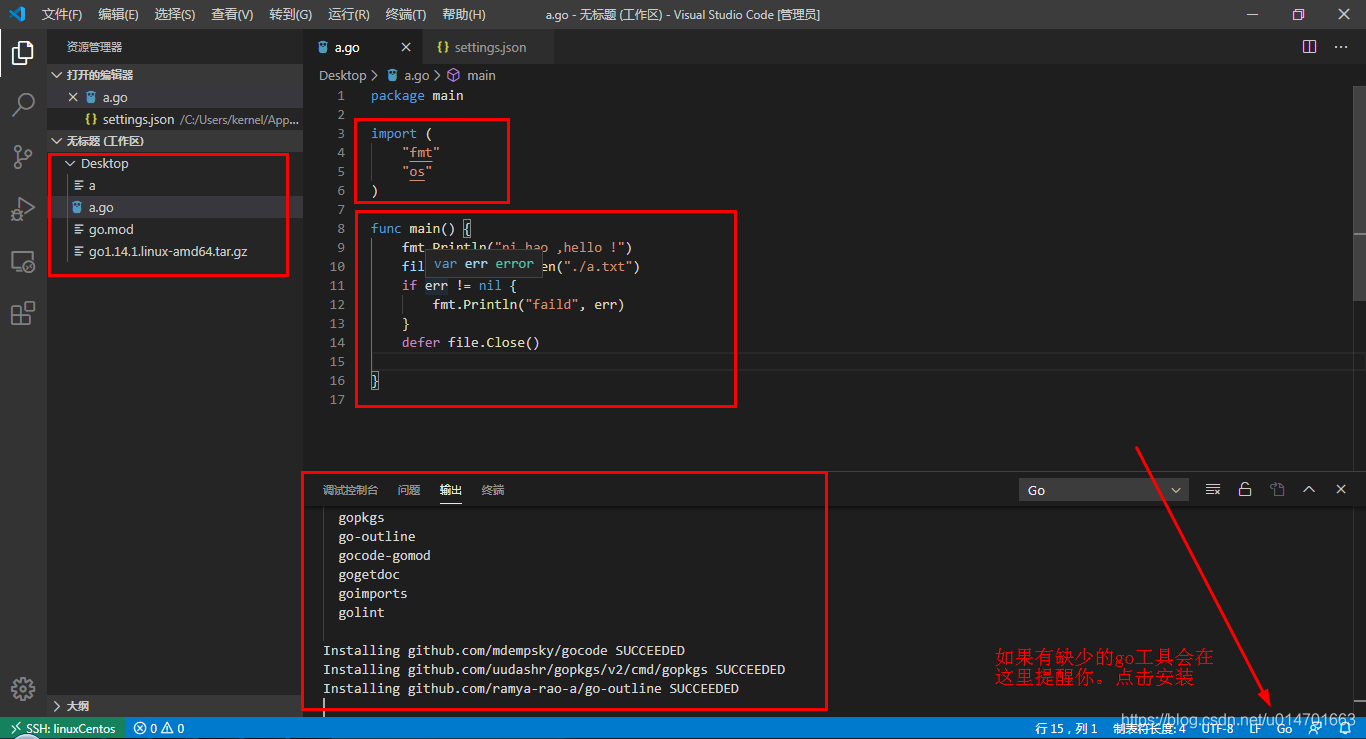Click the "defer file.Close()" code line
Image resolution: width=1366 pixels, height=739 pixels.
click(471, 343)
